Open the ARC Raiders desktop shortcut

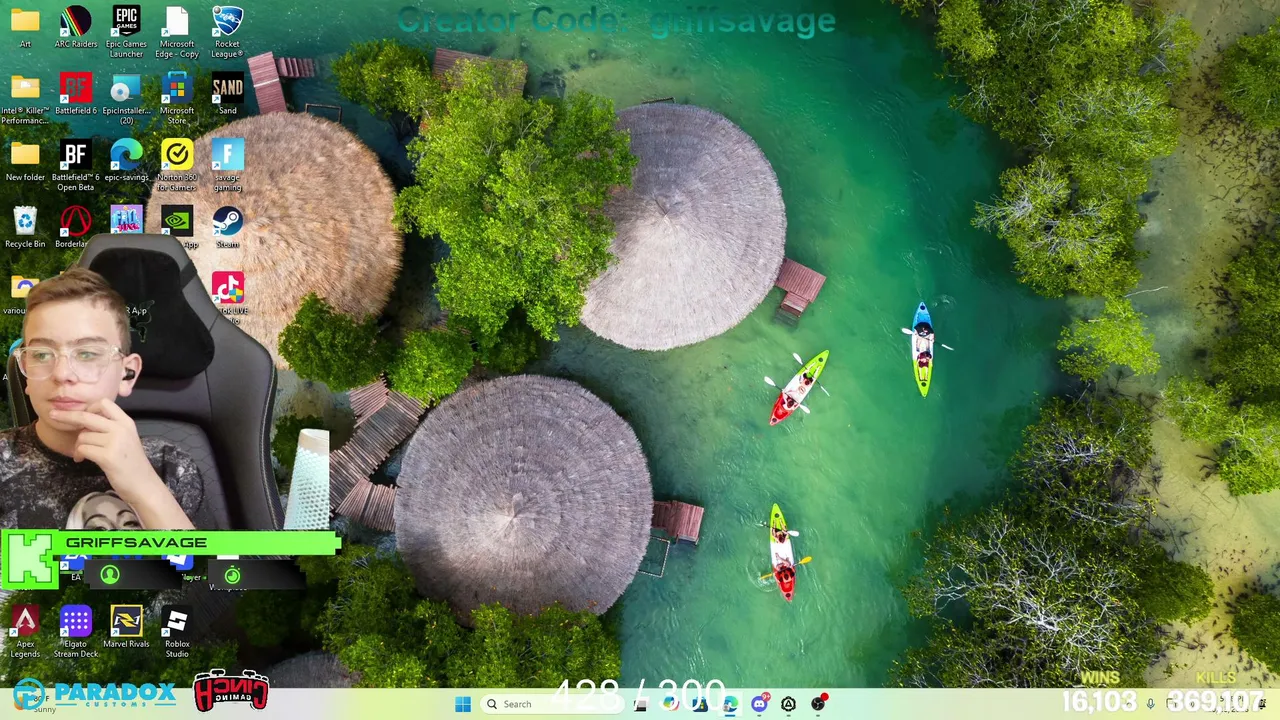tap(76, 27)
